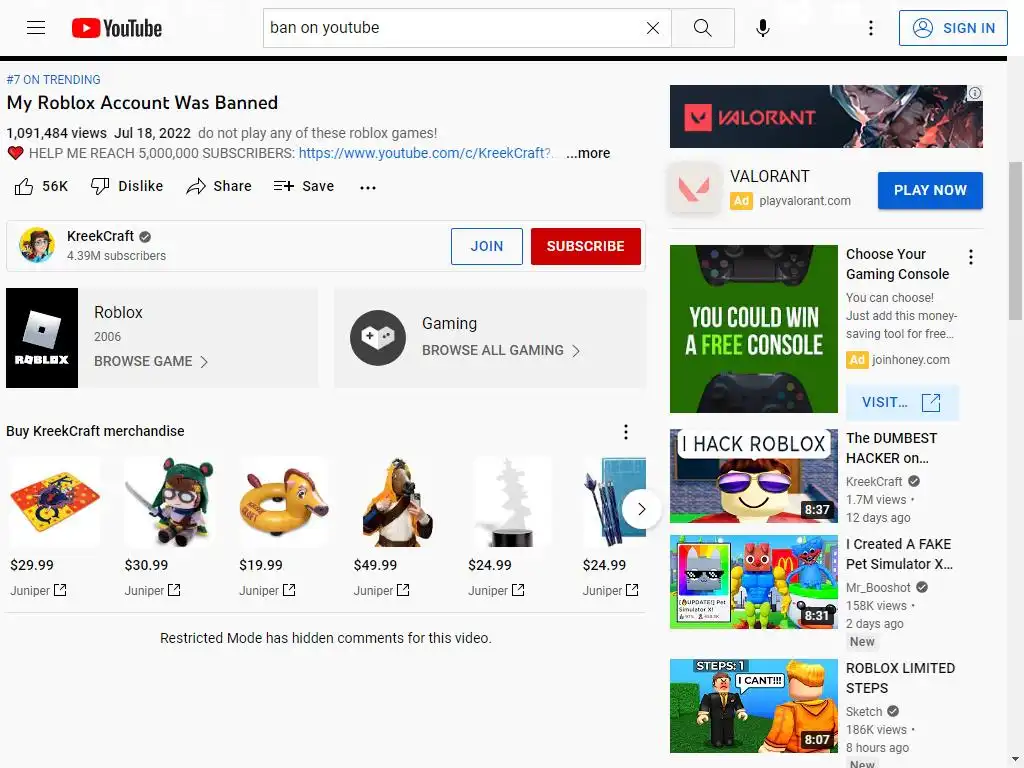
Task: Click the 1,091,484 views count
Action: click(x=57, y=133)
